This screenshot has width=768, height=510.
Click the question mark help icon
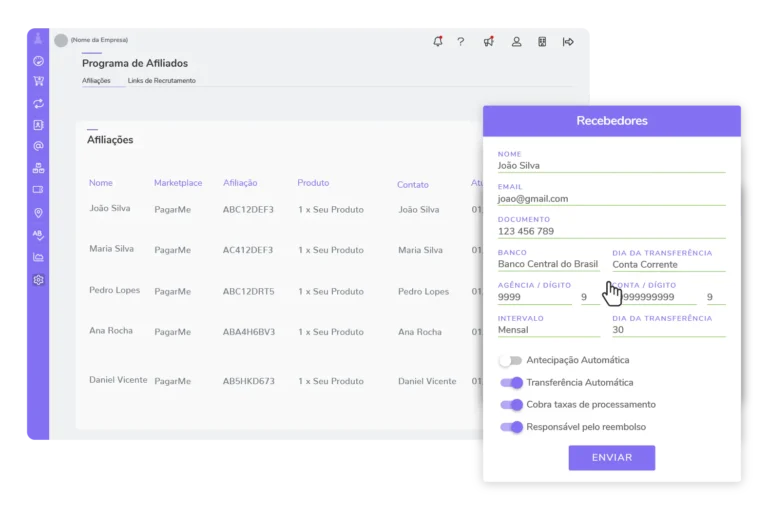coord(461,42)
